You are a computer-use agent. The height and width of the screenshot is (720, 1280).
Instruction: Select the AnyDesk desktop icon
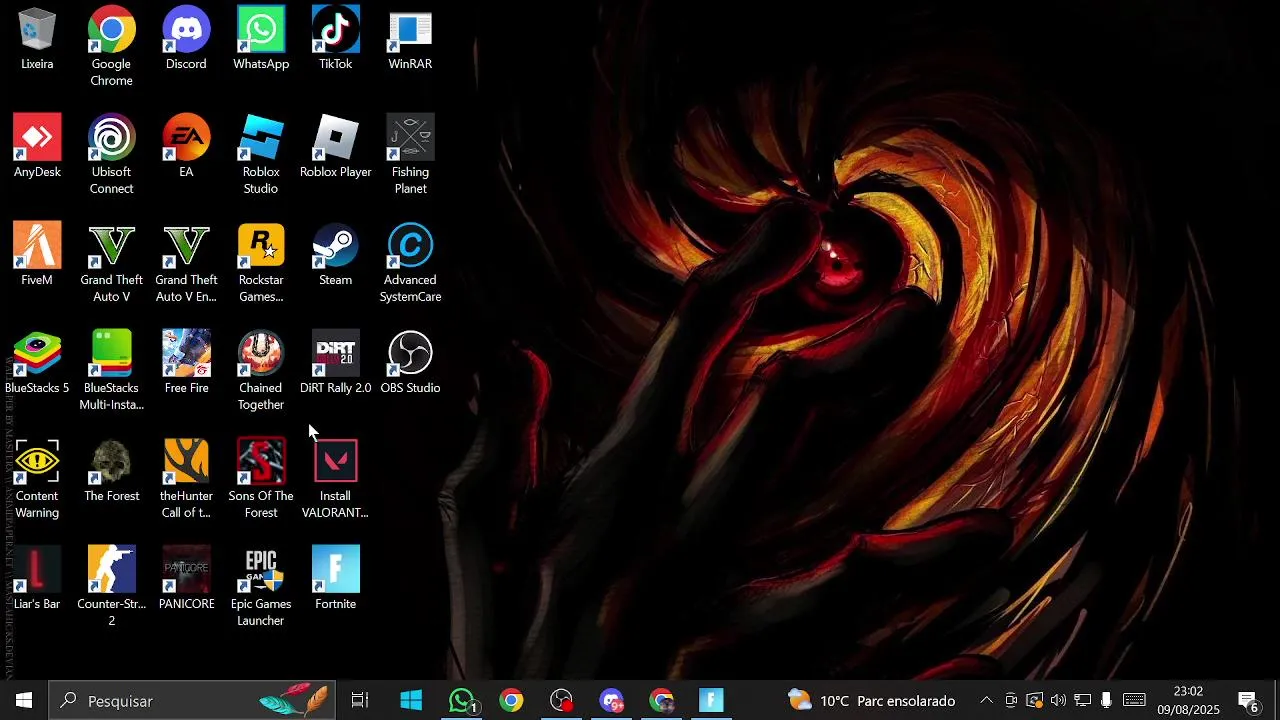(x=37, y=147)
